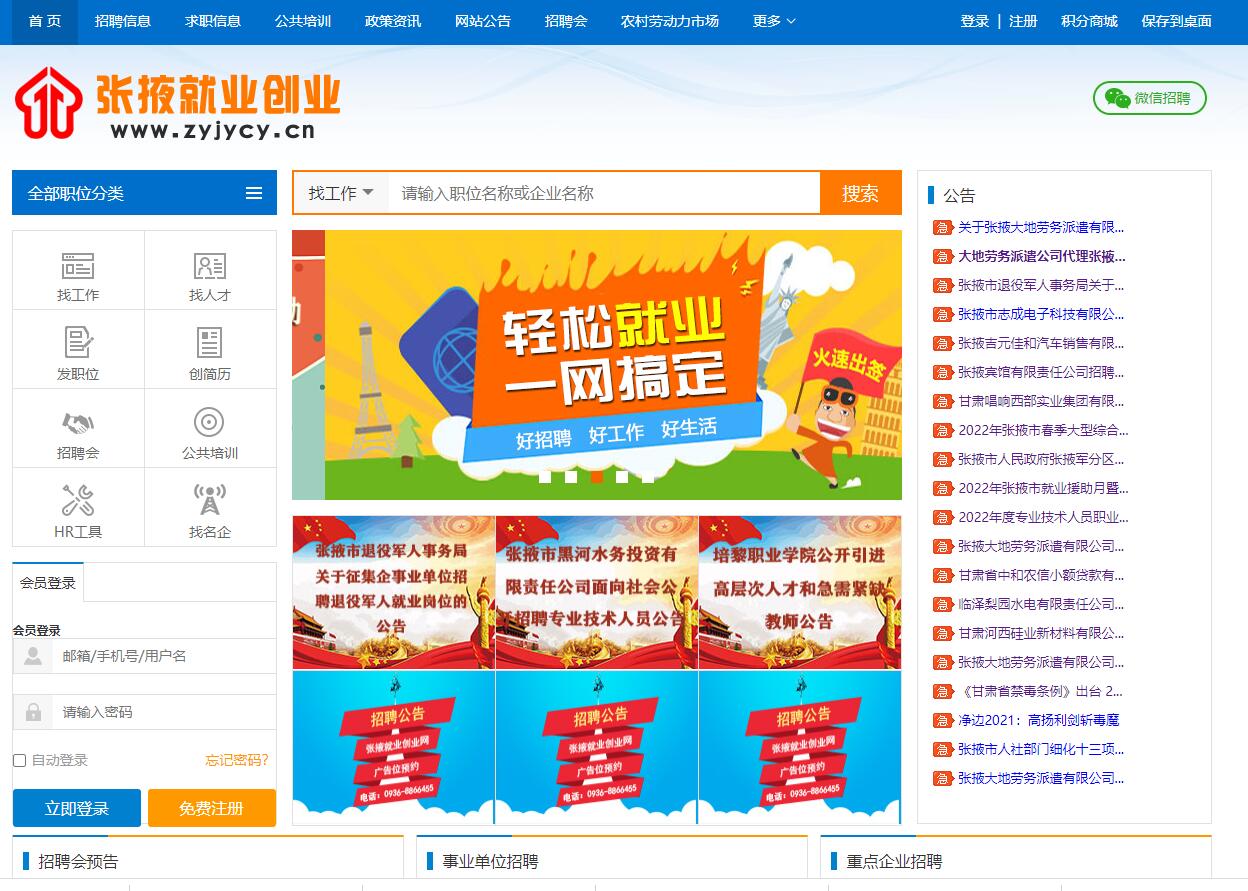The width and height of the screenshot is (1248, 891).
Task: Click urgent badge beside 关于张掖大地劳务派遣有限
Action: pos(942,227)
